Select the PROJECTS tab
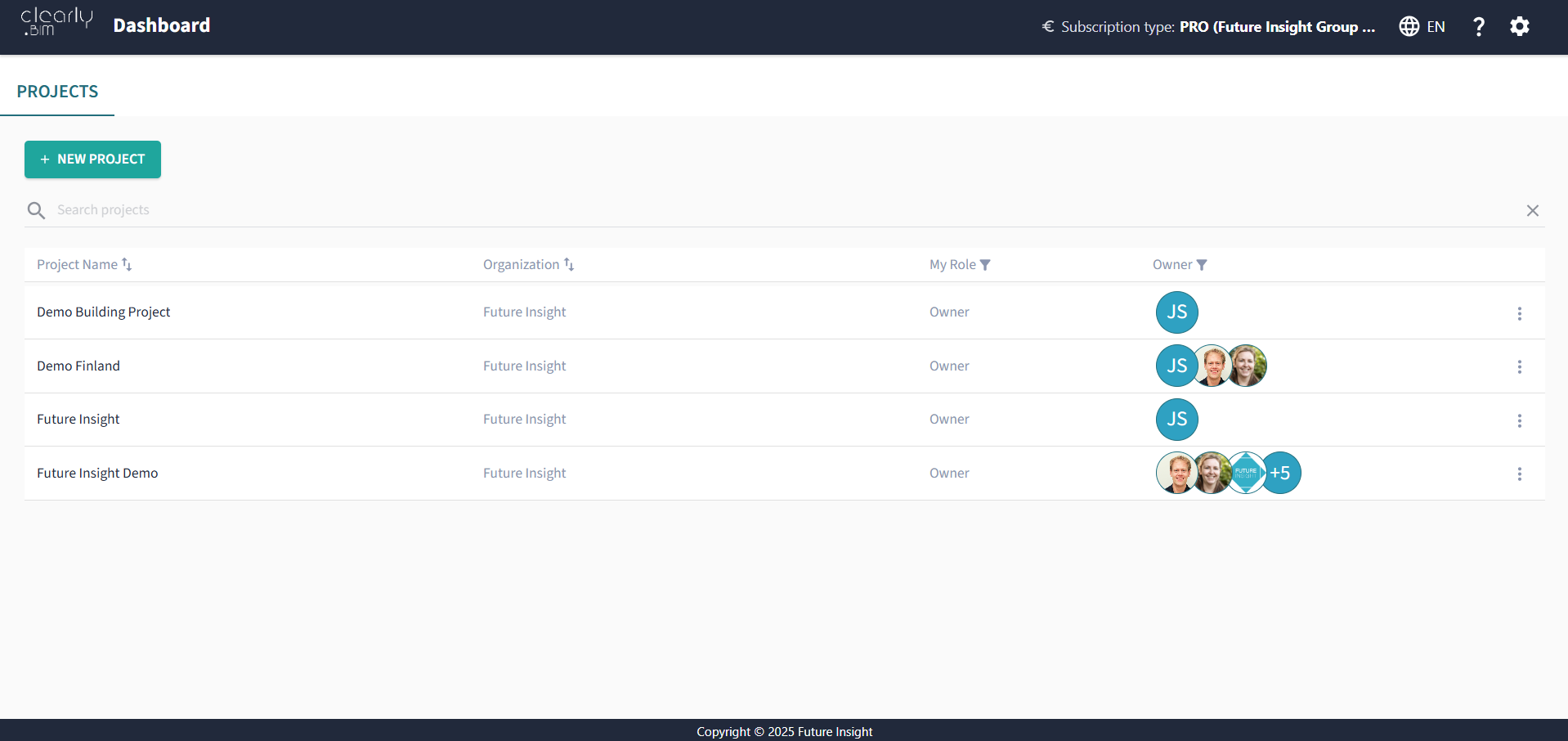Screen dimensions: 1568x741 pyautogui.click(x=57, y=92)
